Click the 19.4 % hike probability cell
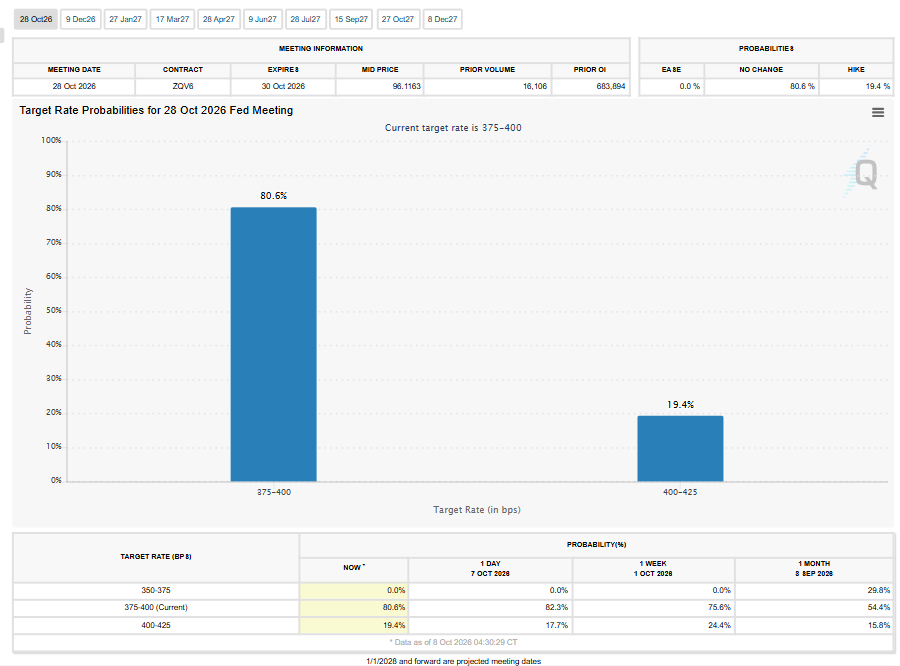The width and height of the screenshot is (900, 666). tap(856, 86)
